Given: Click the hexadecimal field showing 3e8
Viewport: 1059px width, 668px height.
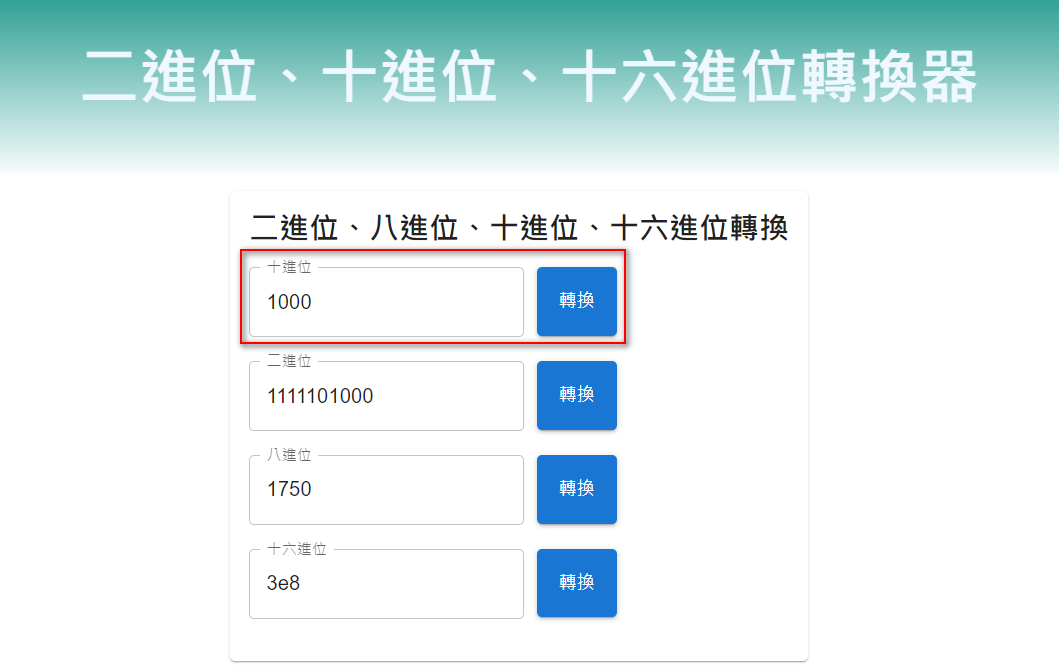Looking at the screenshot, I should click(385, 583).
